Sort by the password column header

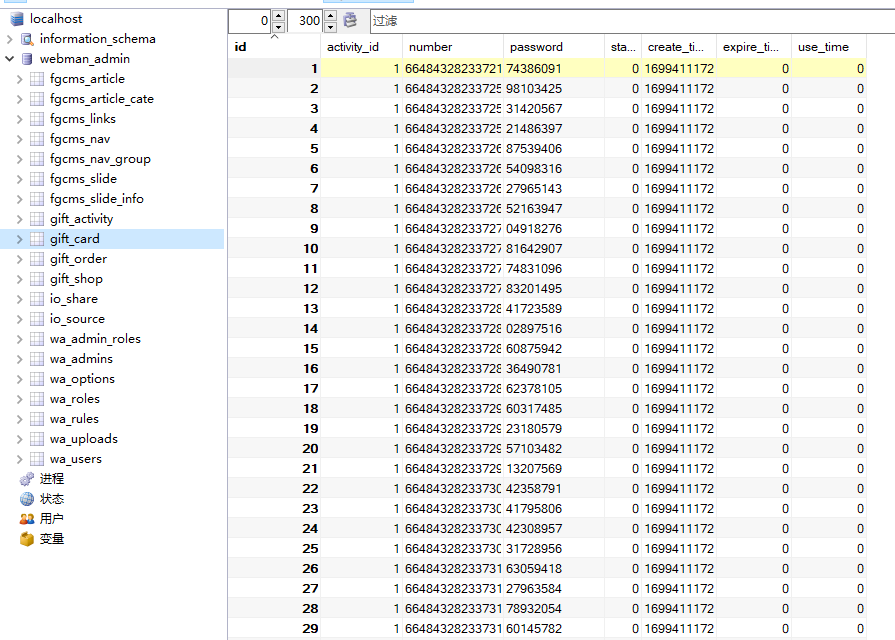tap(554, 47)
